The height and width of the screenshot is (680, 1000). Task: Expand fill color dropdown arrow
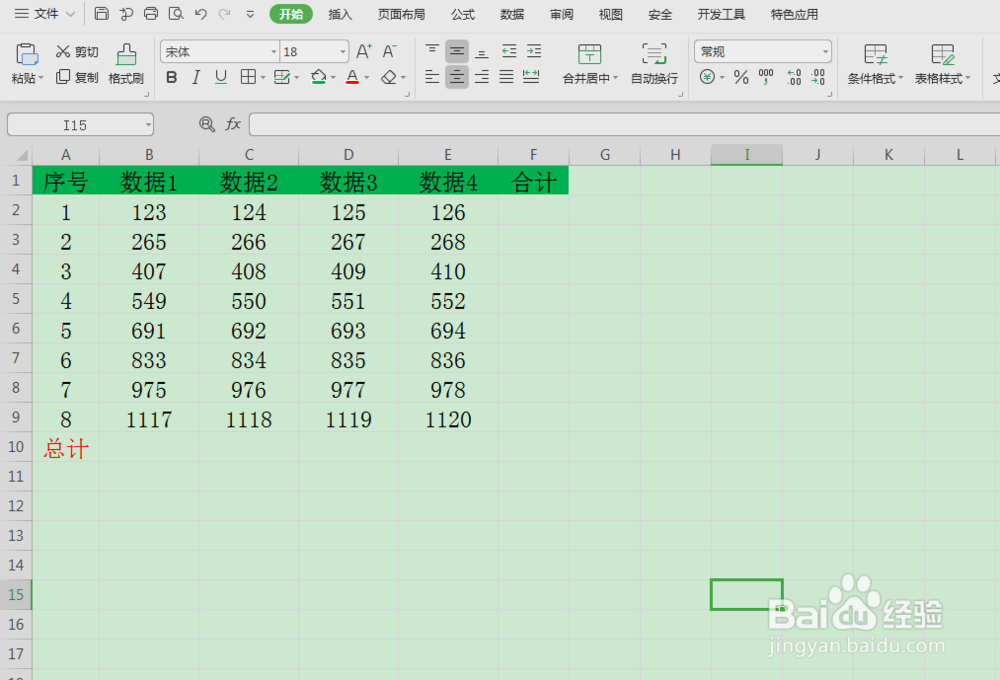tap(333, 78)
